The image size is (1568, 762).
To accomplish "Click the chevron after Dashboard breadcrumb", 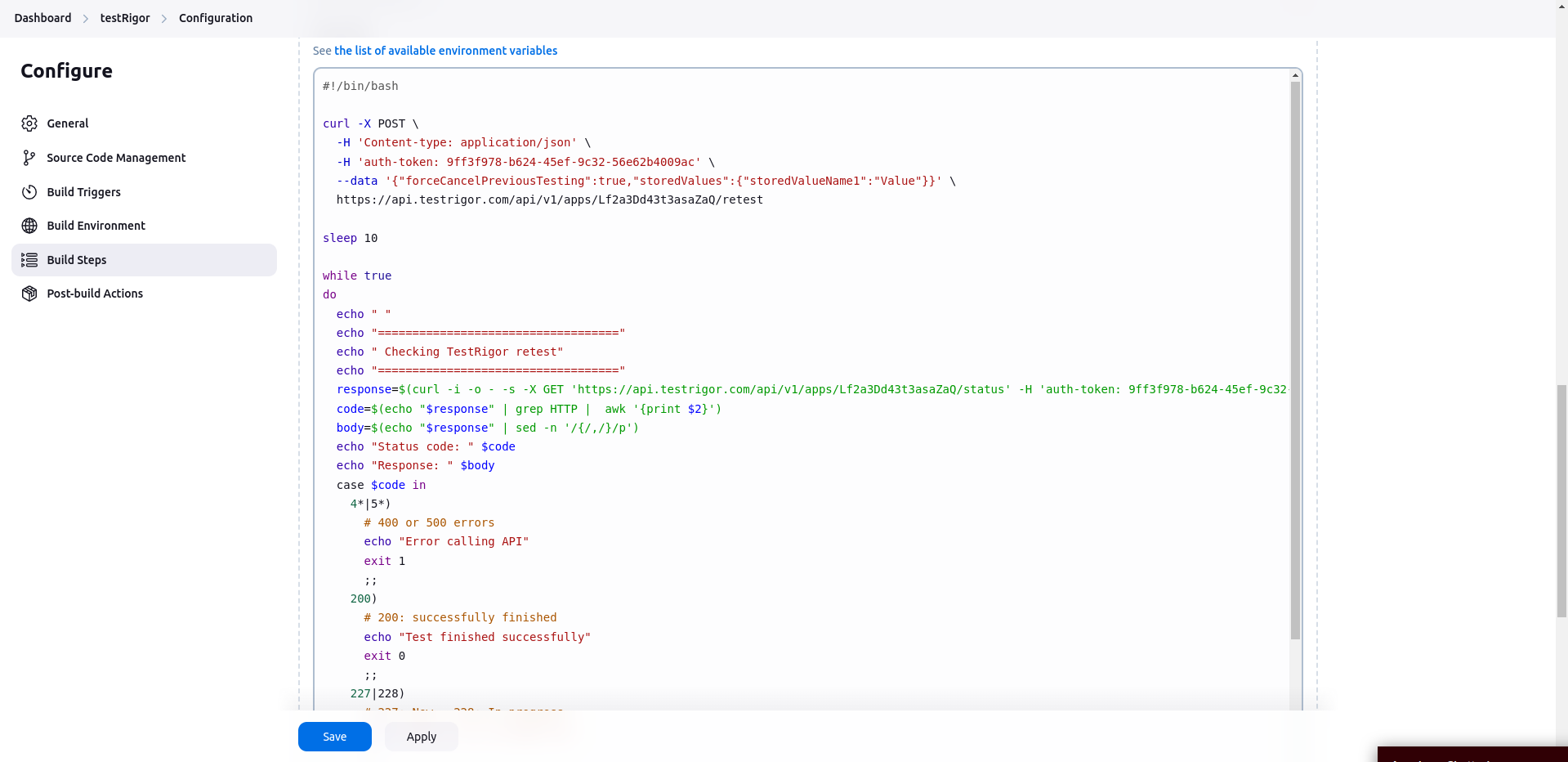I will pyautogui.click(x=86, y=19).
